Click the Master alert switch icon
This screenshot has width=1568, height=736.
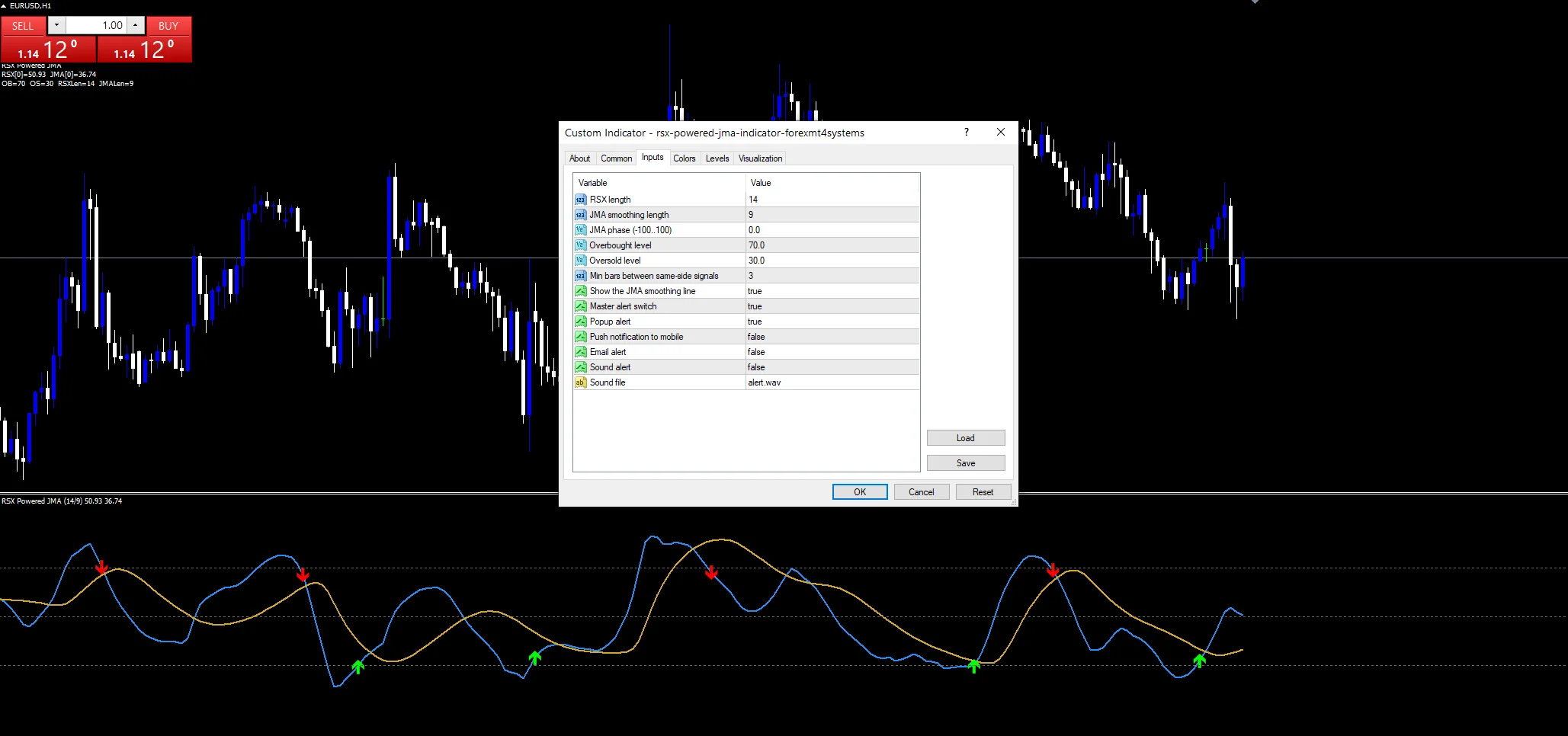coord(581,306)
